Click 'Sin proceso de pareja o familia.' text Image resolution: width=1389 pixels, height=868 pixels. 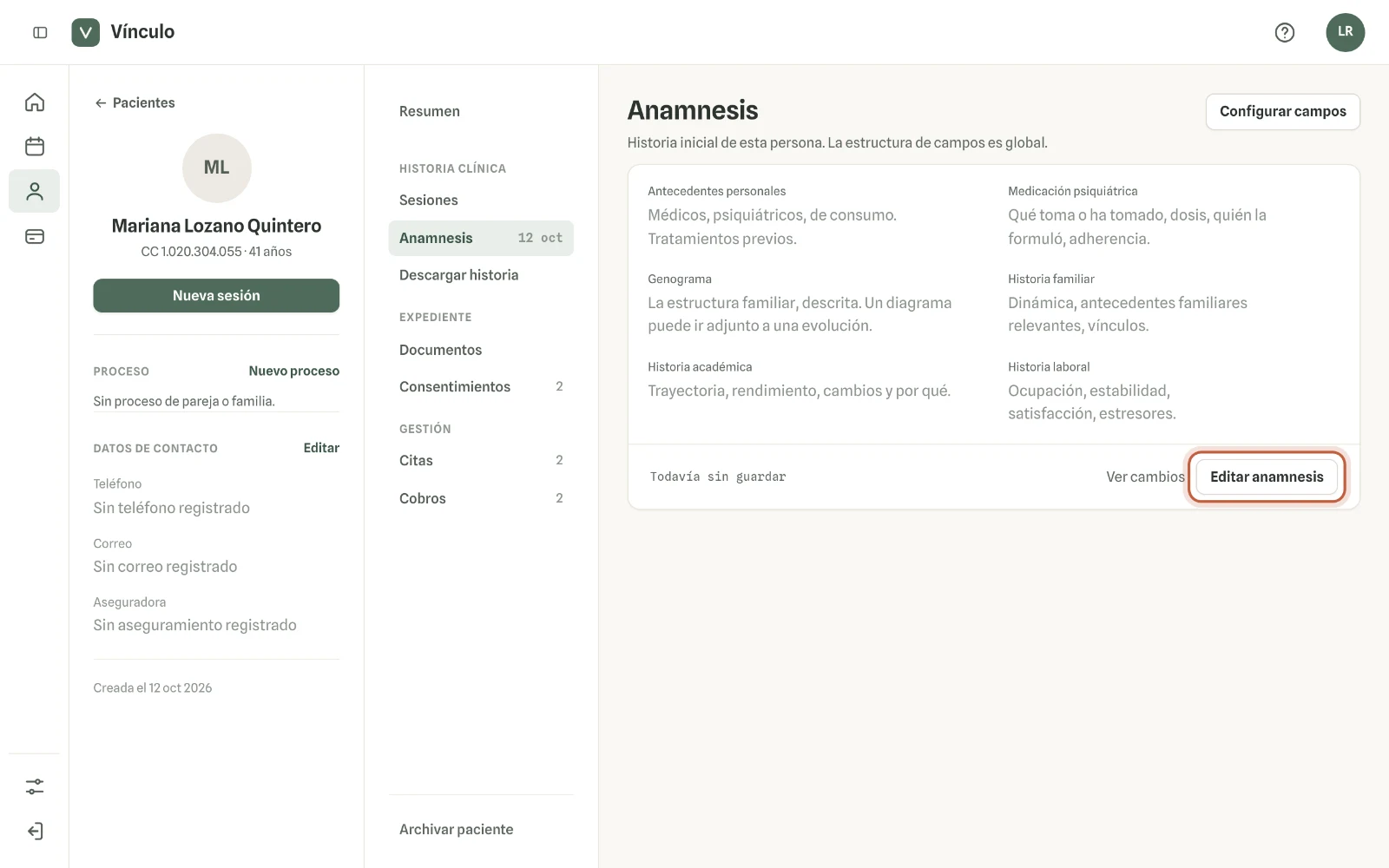[184, 401]
